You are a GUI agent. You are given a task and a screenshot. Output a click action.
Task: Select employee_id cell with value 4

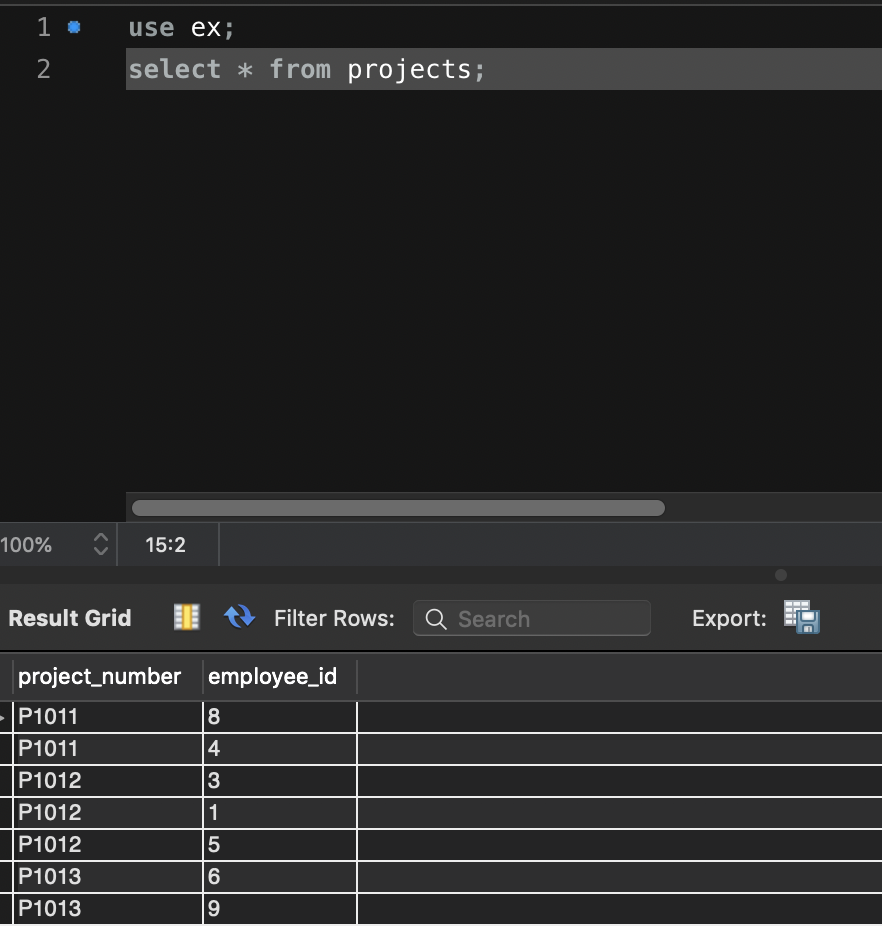(280, 749)
